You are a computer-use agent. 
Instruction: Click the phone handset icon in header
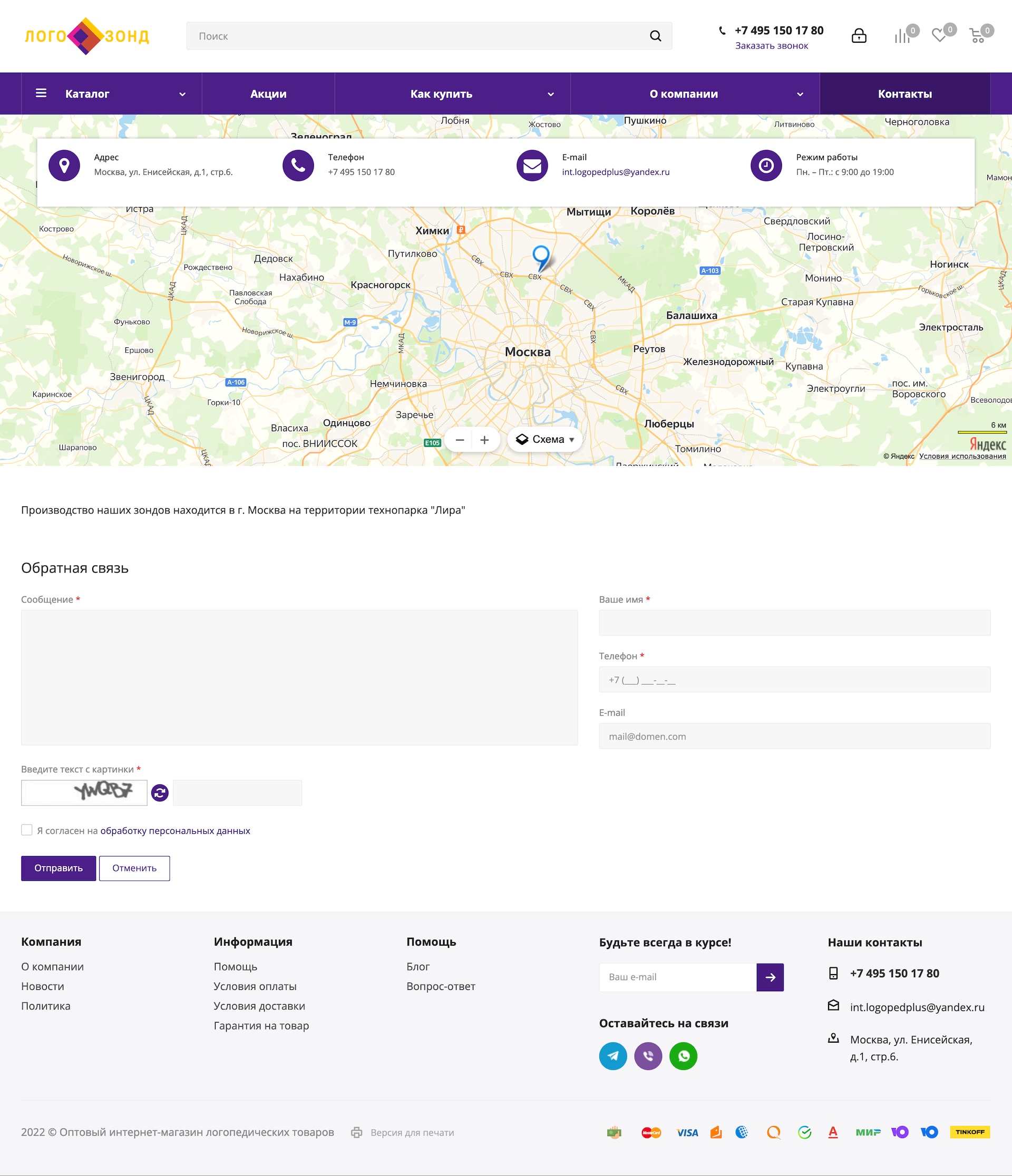[x=722, y=31]
